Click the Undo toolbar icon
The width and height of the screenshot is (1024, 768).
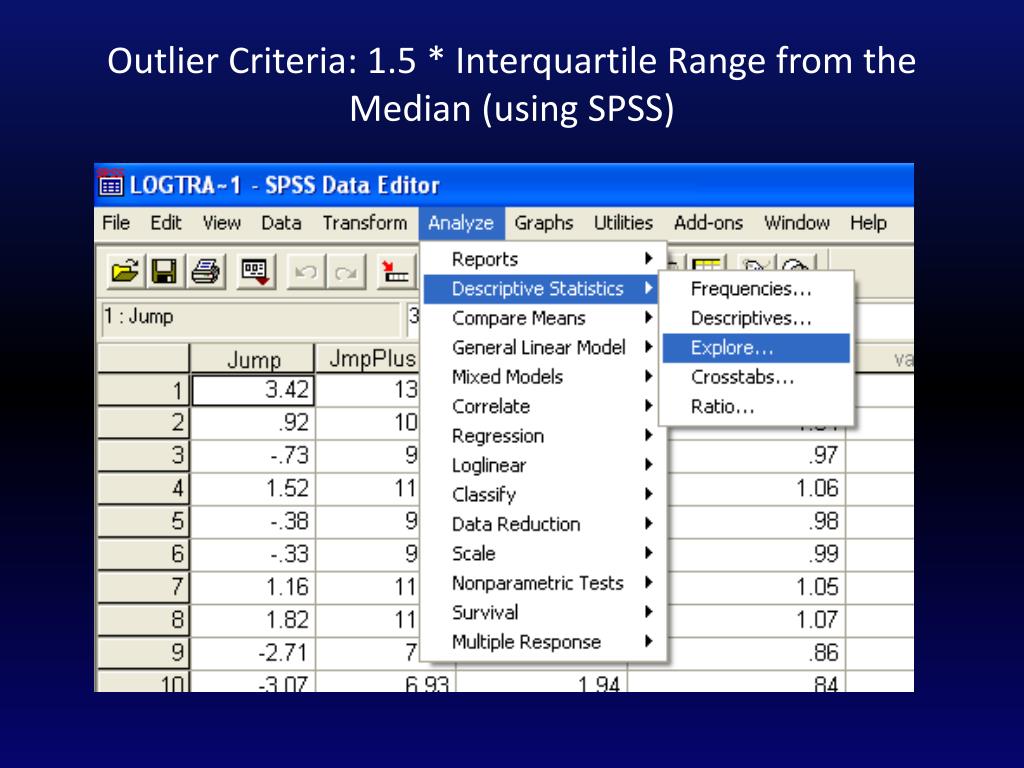306,271
